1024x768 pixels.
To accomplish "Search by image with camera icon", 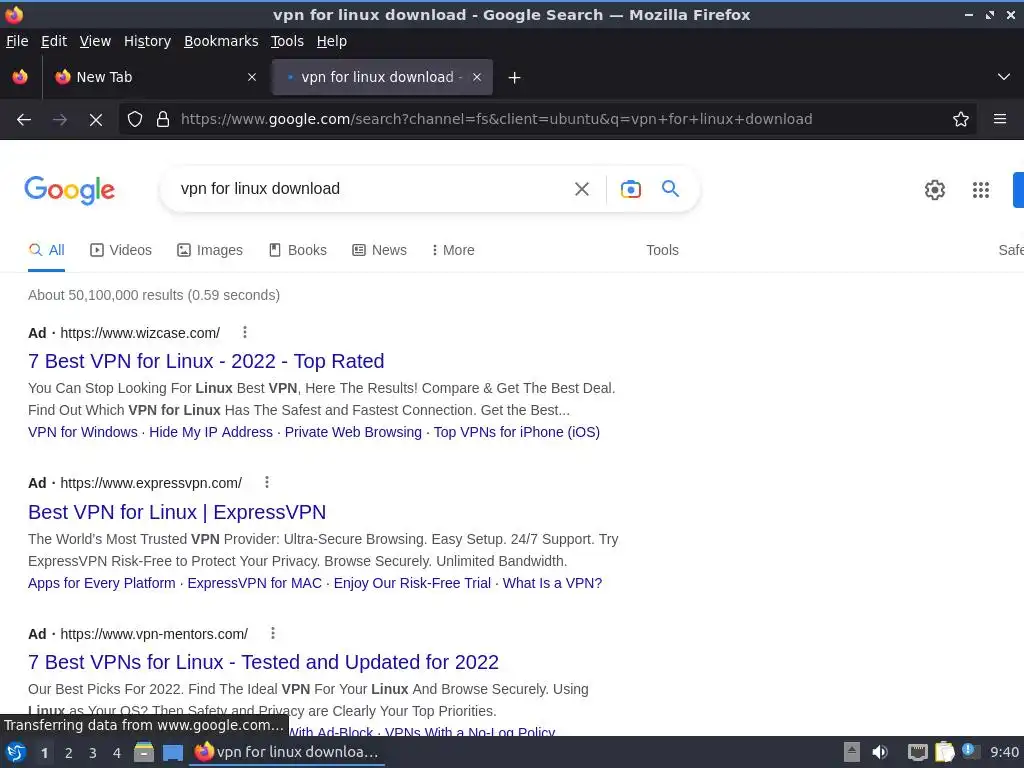I will tap(630, 189).
